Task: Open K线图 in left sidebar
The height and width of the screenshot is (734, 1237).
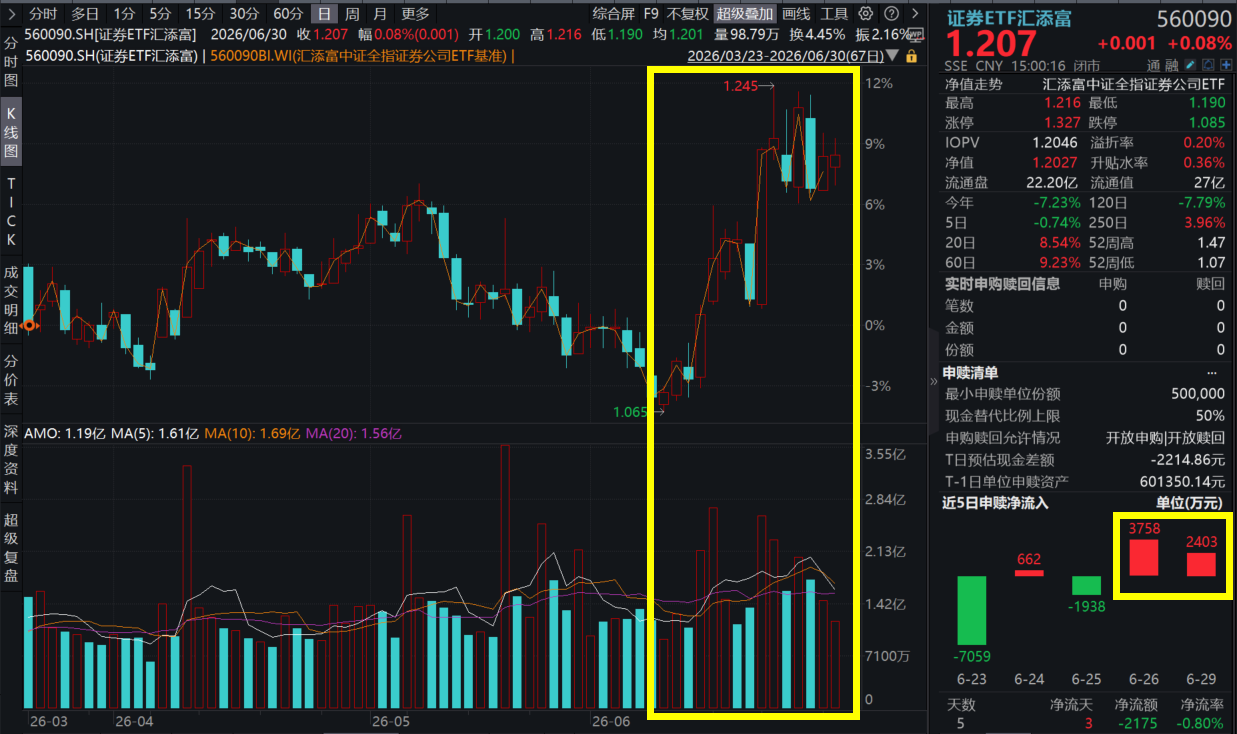Action: (11, 132)
